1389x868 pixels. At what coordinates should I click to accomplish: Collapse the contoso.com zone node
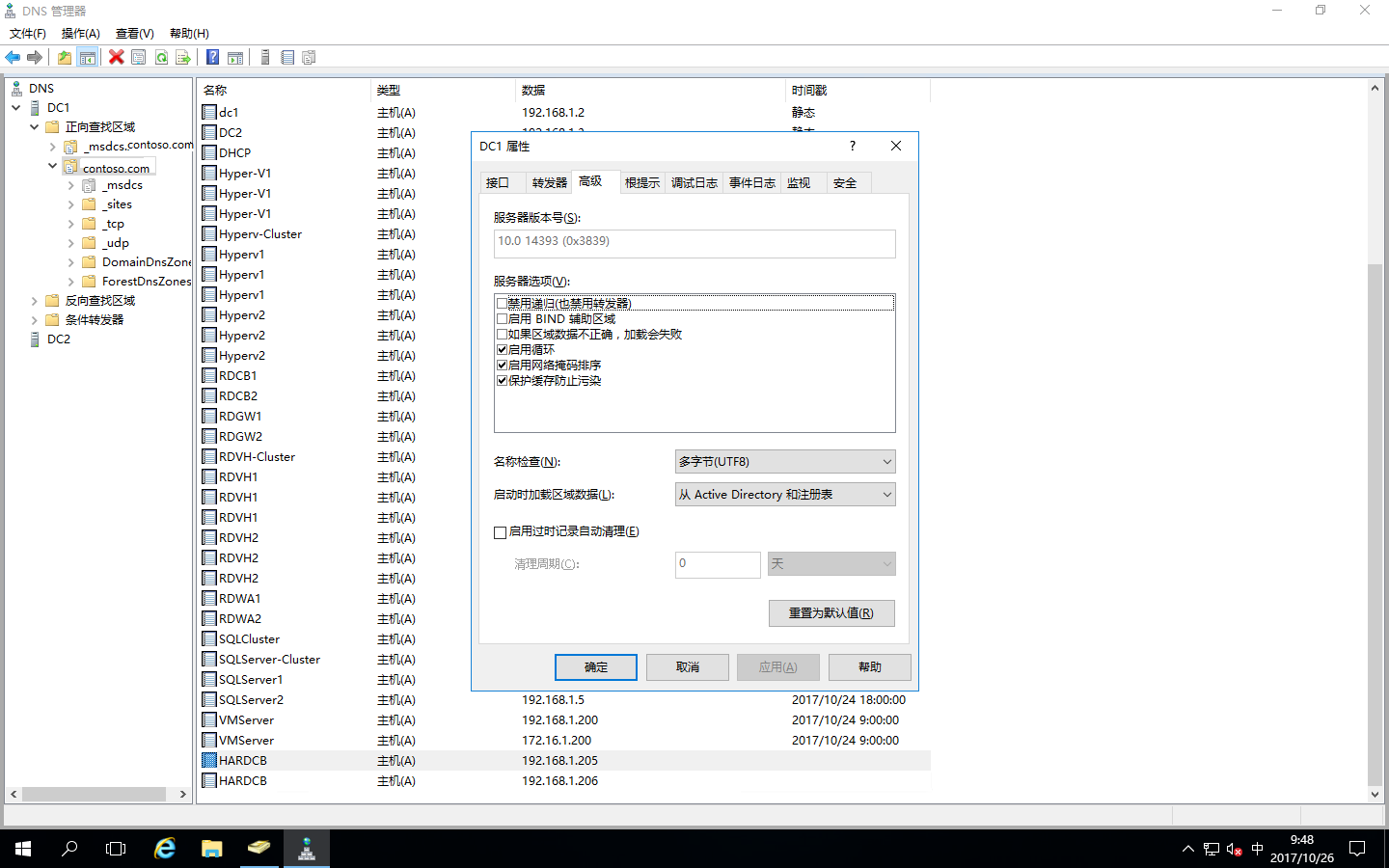pos(52,166)
